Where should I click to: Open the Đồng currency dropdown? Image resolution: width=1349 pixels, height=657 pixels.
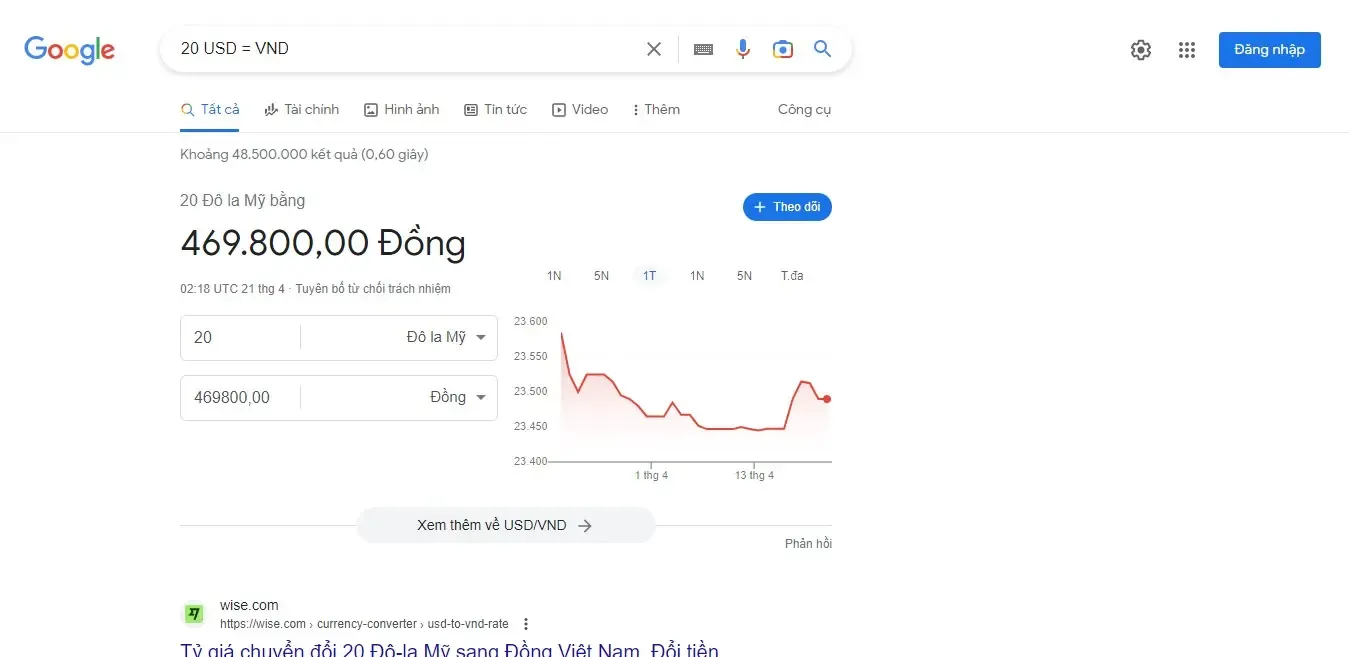(x=452, y=397)
